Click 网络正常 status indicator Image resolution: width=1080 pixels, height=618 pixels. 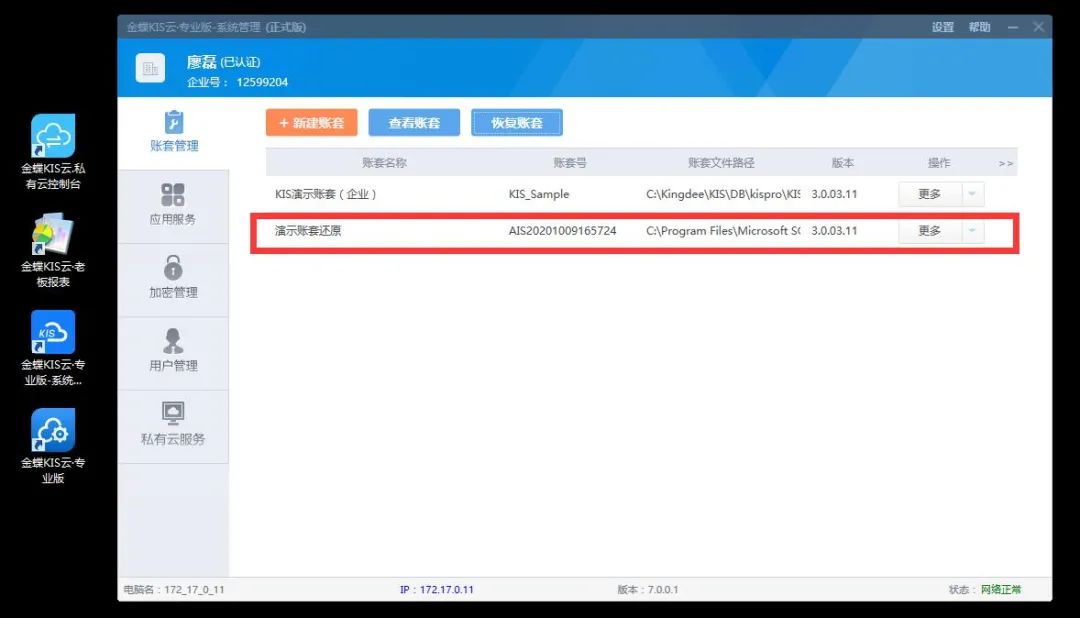(1001, 590)
